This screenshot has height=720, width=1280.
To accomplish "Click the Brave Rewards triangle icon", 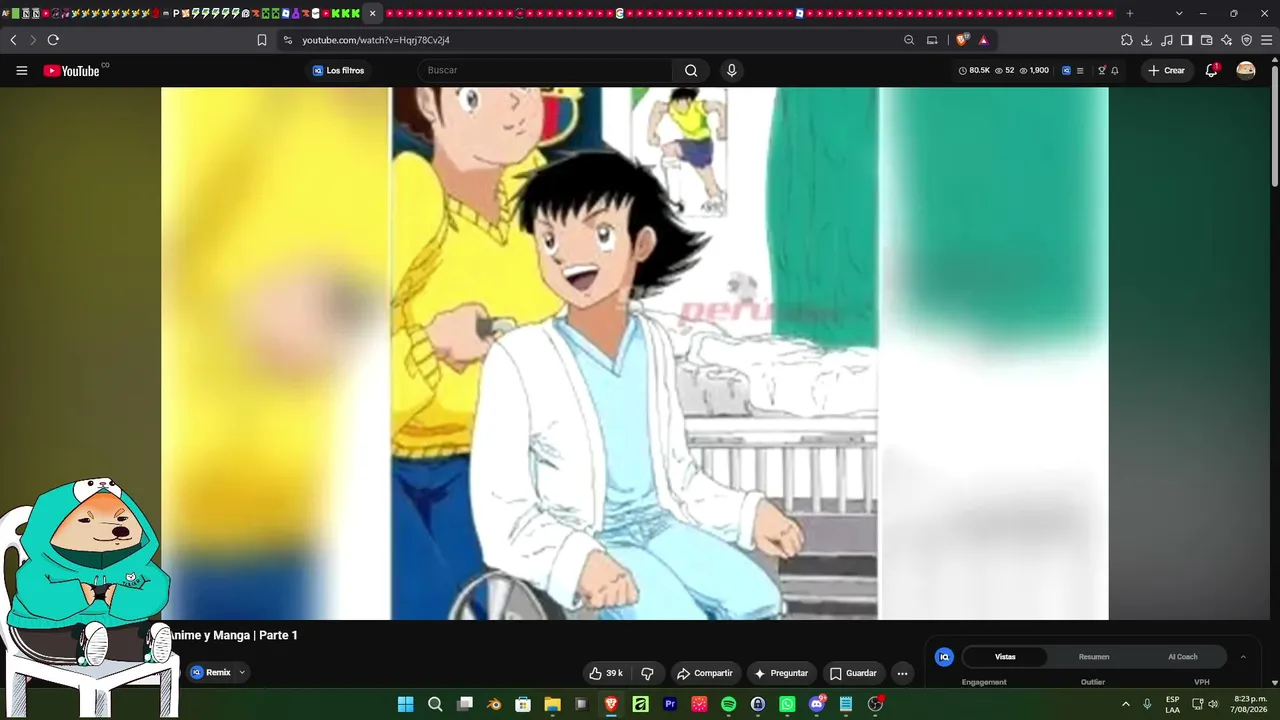I will [984, 40].
